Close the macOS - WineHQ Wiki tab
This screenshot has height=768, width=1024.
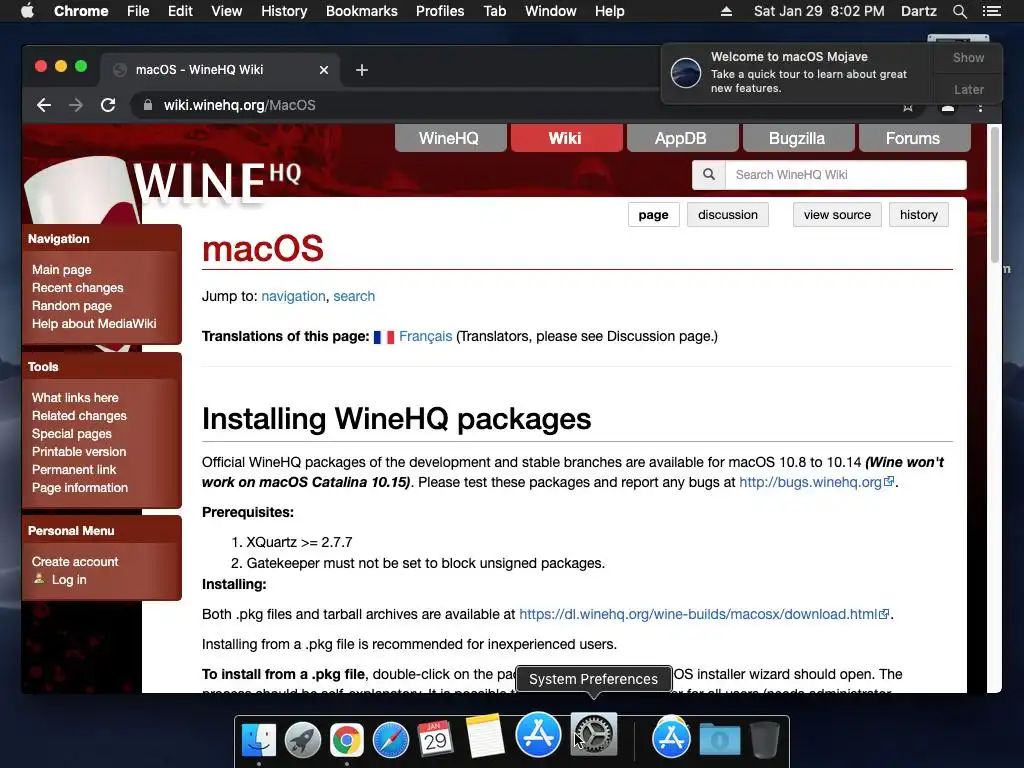pos(324,70)
